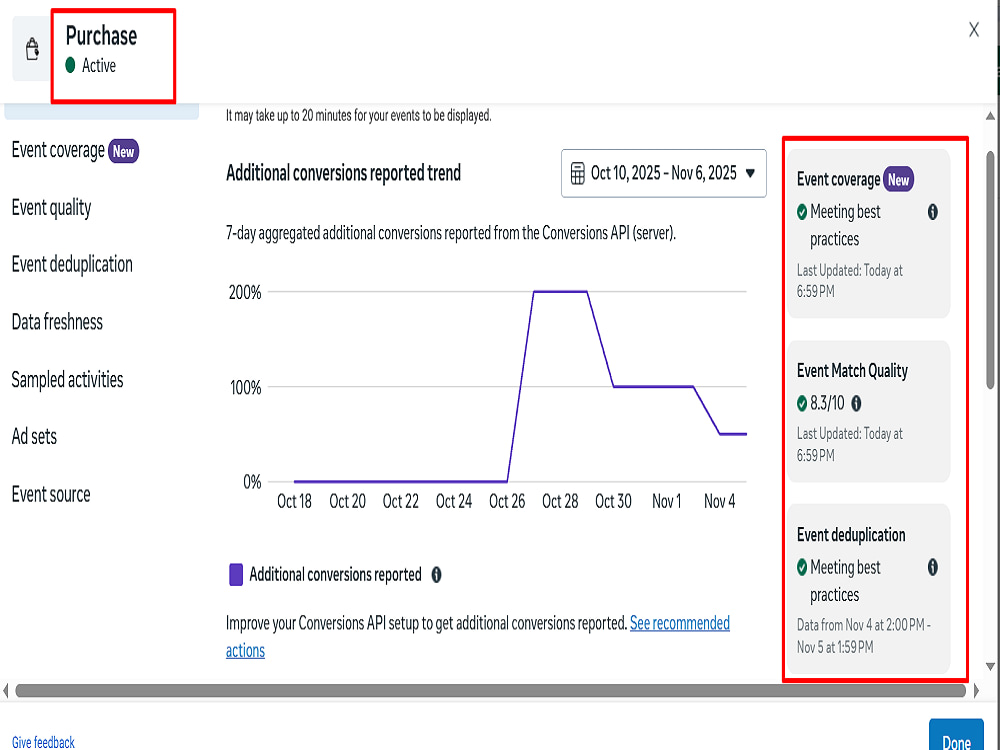Click the New badge in the Event coverage card

pos(898,180)
